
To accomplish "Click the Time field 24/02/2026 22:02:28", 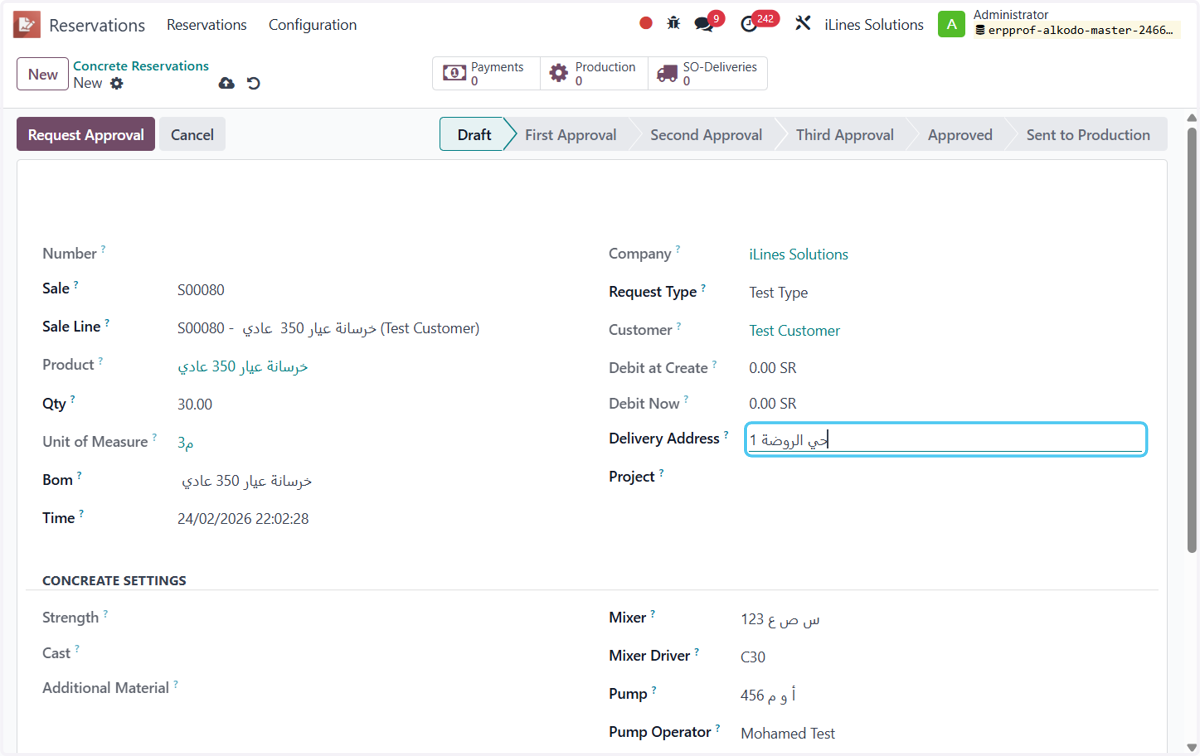I will [243, 519].
